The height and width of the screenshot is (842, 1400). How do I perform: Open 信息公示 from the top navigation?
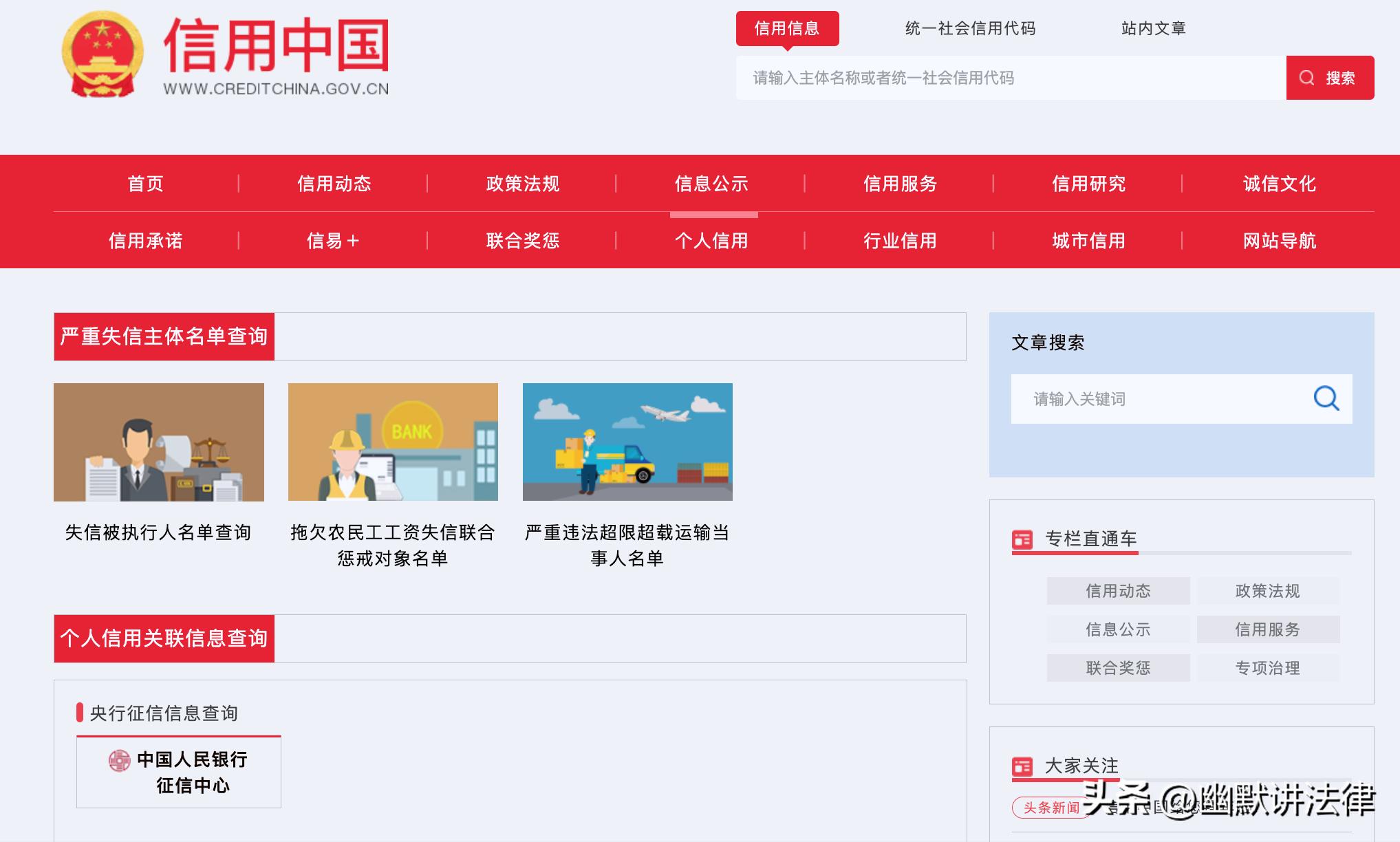point(711,184)
